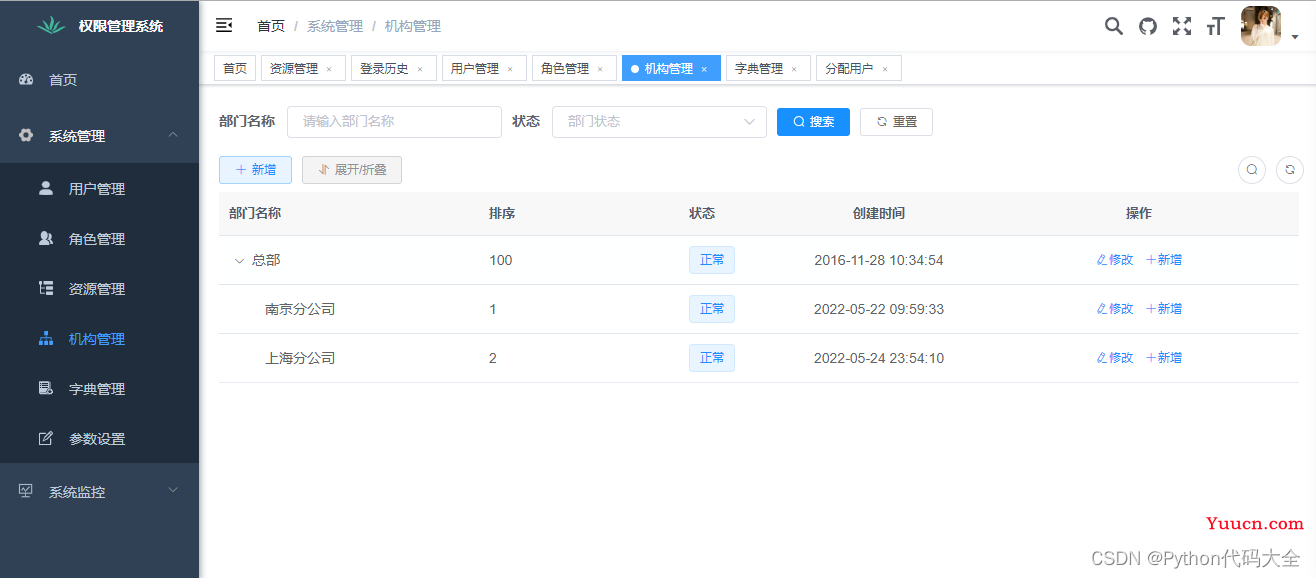Viewport: 1316px width, 578px height.
Task: Open 参数设置 in the sidebar
Action: coord(100,439)
